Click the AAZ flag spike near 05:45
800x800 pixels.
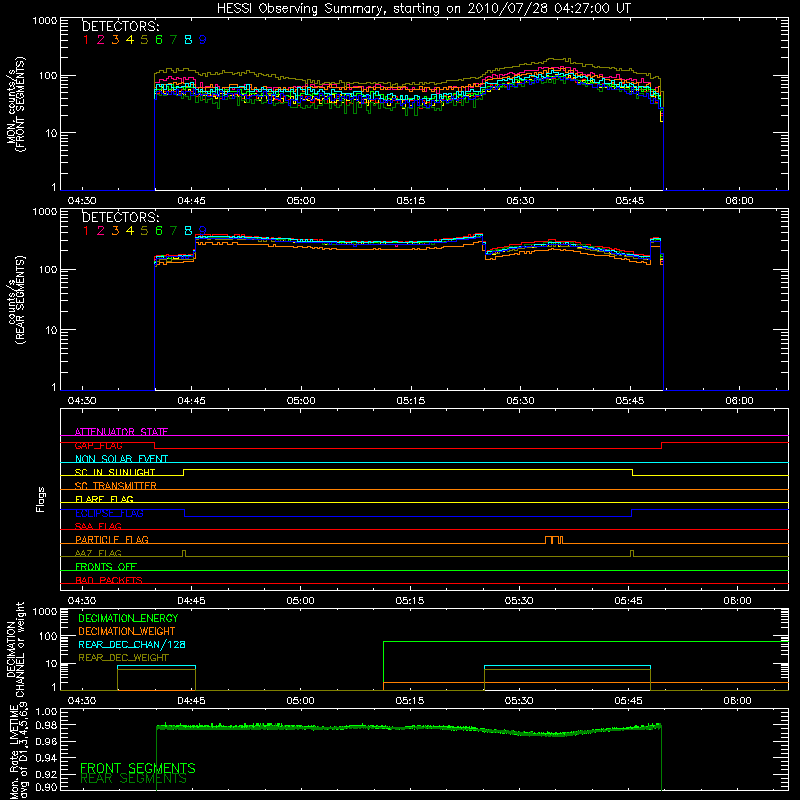tap(632, 554)
